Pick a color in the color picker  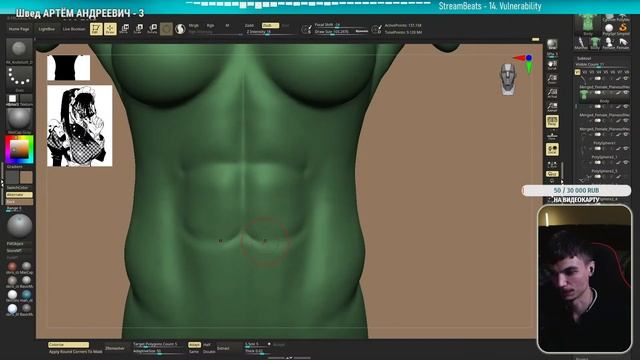[19, 149]
